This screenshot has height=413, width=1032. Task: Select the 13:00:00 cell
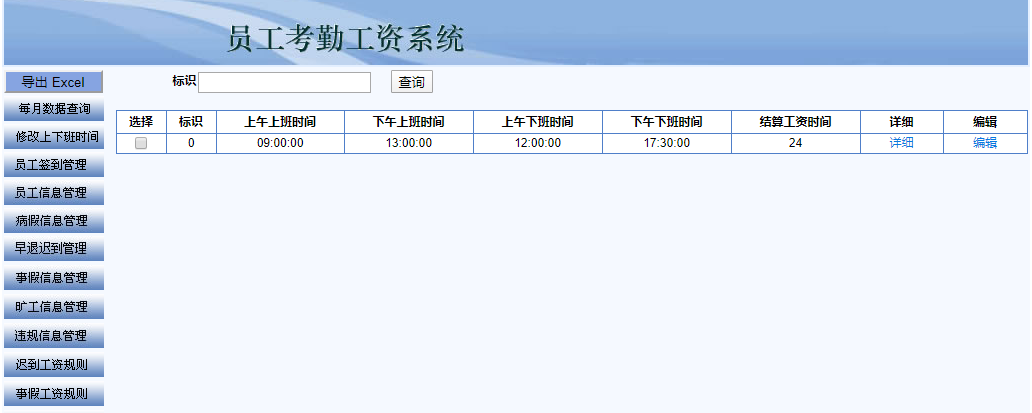[409, 143]
